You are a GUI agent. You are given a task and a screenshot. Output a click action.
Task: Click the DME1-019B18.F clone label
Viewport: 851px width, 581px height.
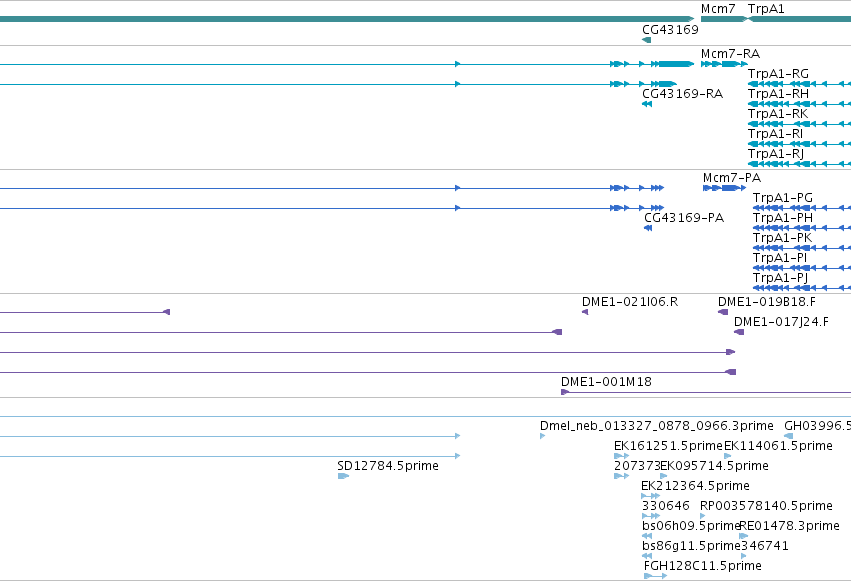(766, 302)
